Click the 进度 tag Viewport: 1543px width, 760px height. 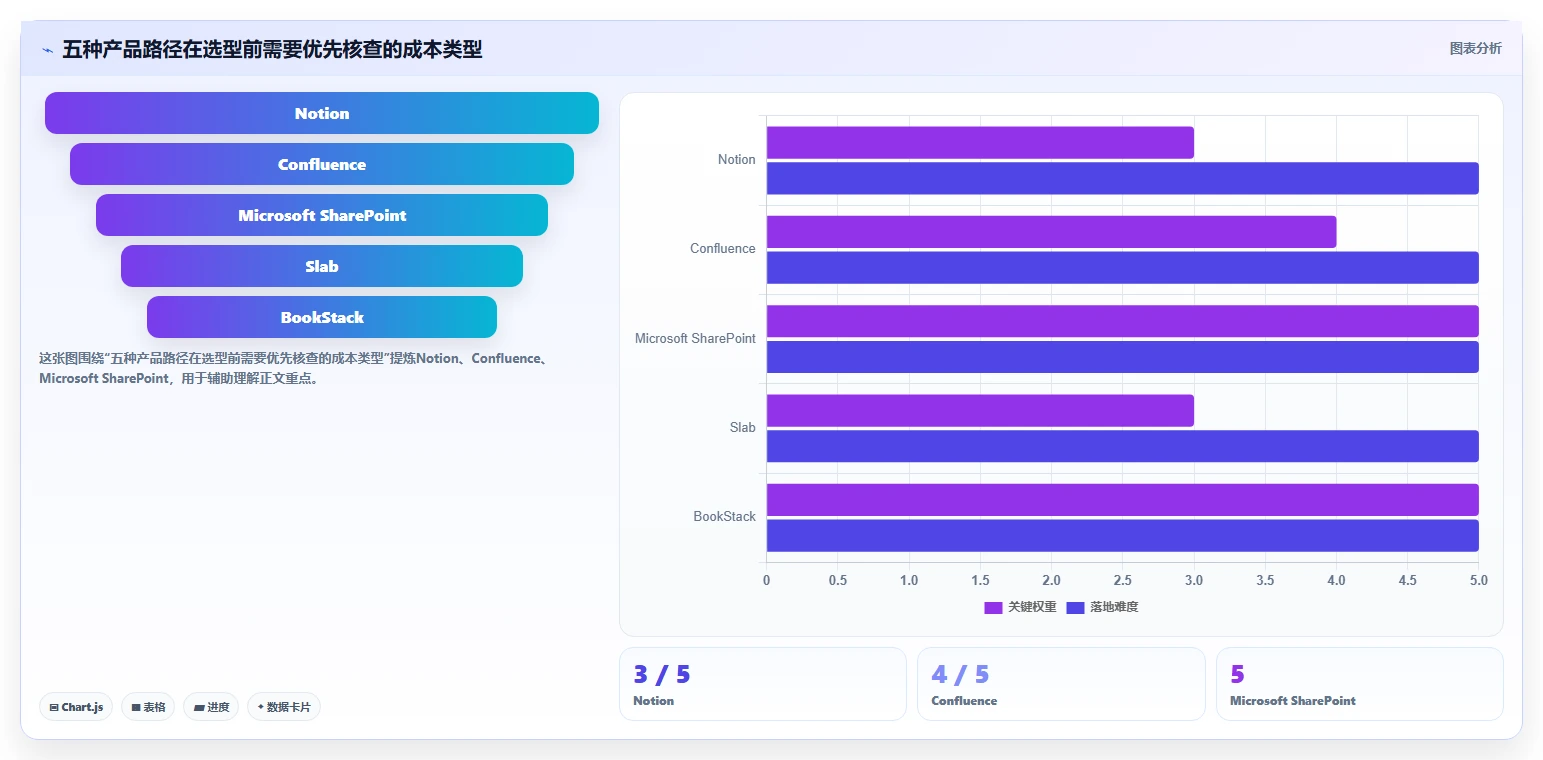(211, 707)
